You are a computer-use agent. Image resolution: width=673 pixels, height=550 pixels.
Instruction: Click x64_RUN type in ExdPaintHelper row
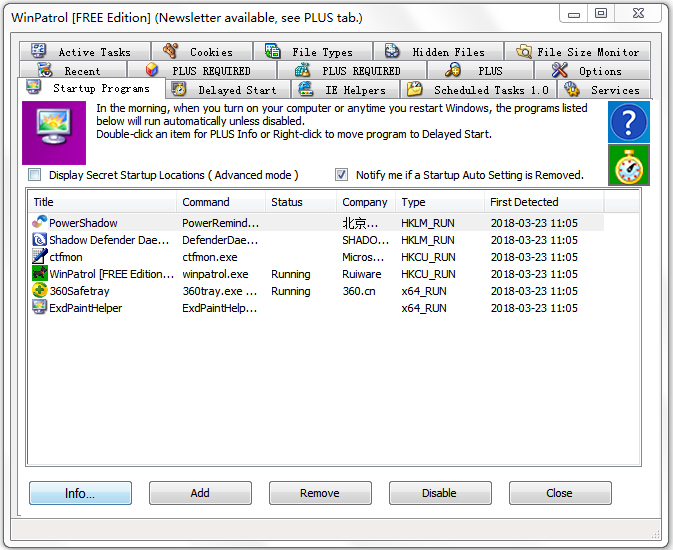(x=424, y=308)
